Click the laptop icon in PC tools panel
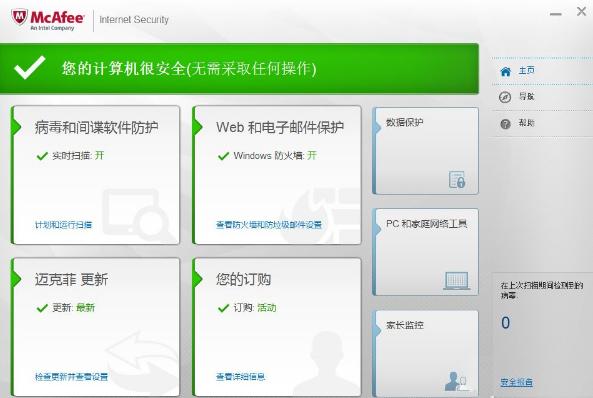The height and width of the screenshot is (398, 593). (456, 281)
